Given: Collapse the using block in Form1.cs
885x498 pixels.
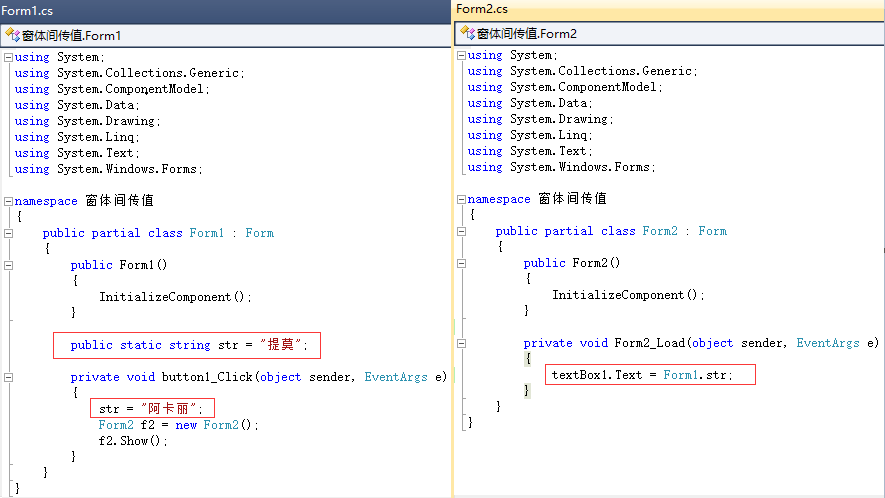Looking at the screenshot, I should tap(8, 57).
